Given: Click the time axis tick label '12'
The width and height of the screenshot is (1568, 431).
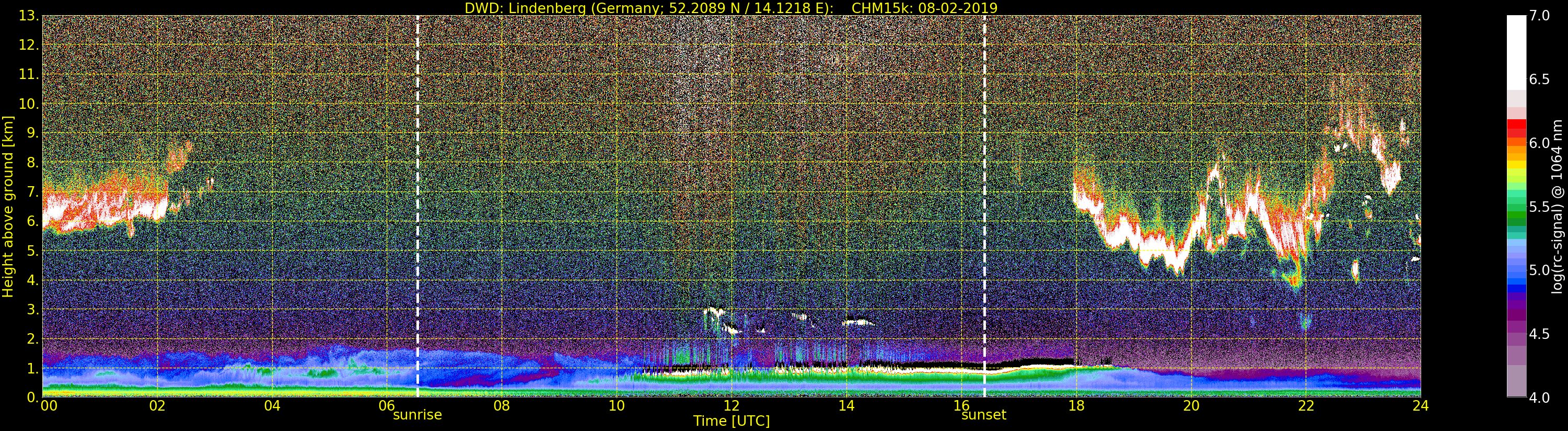Looking at the screenshot, I should pos(731,406).
